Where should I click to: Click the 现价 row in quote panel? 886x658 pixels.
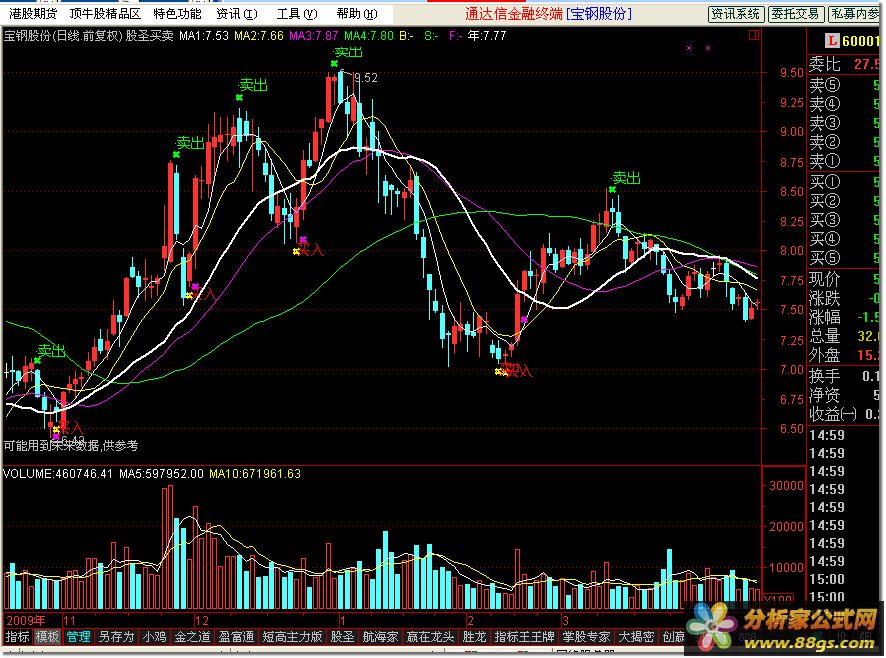click(844, 279)
